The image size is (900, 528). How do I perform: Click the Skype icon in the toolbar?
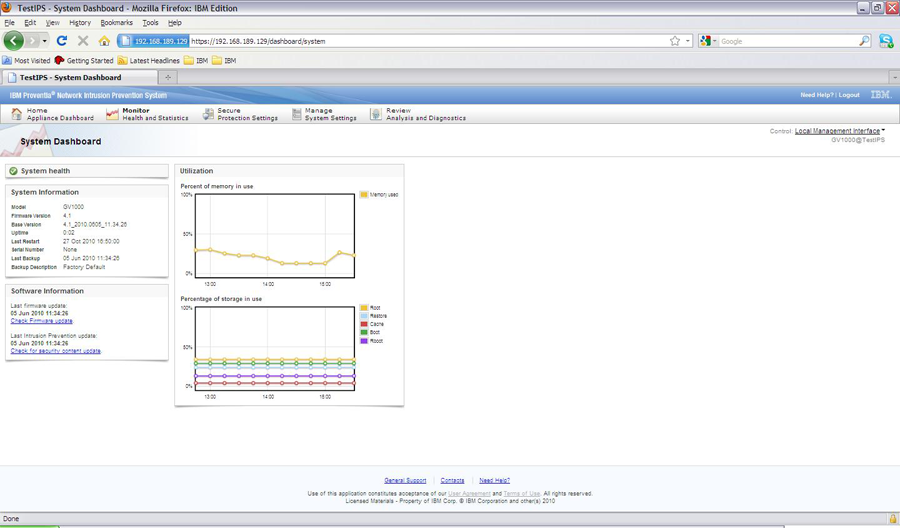[x=886, y=41]
